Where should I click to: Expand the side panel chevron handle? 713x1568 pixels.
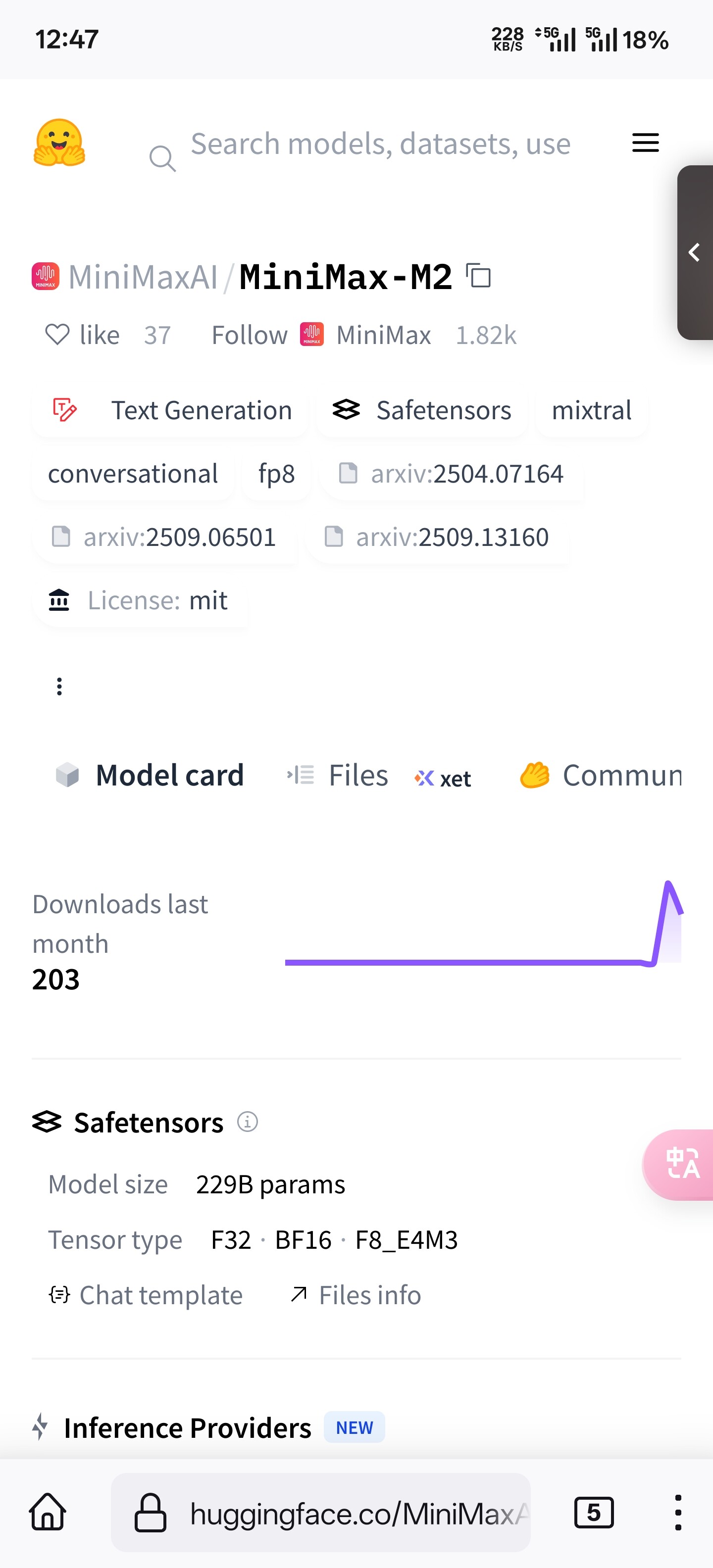point(695,252)
